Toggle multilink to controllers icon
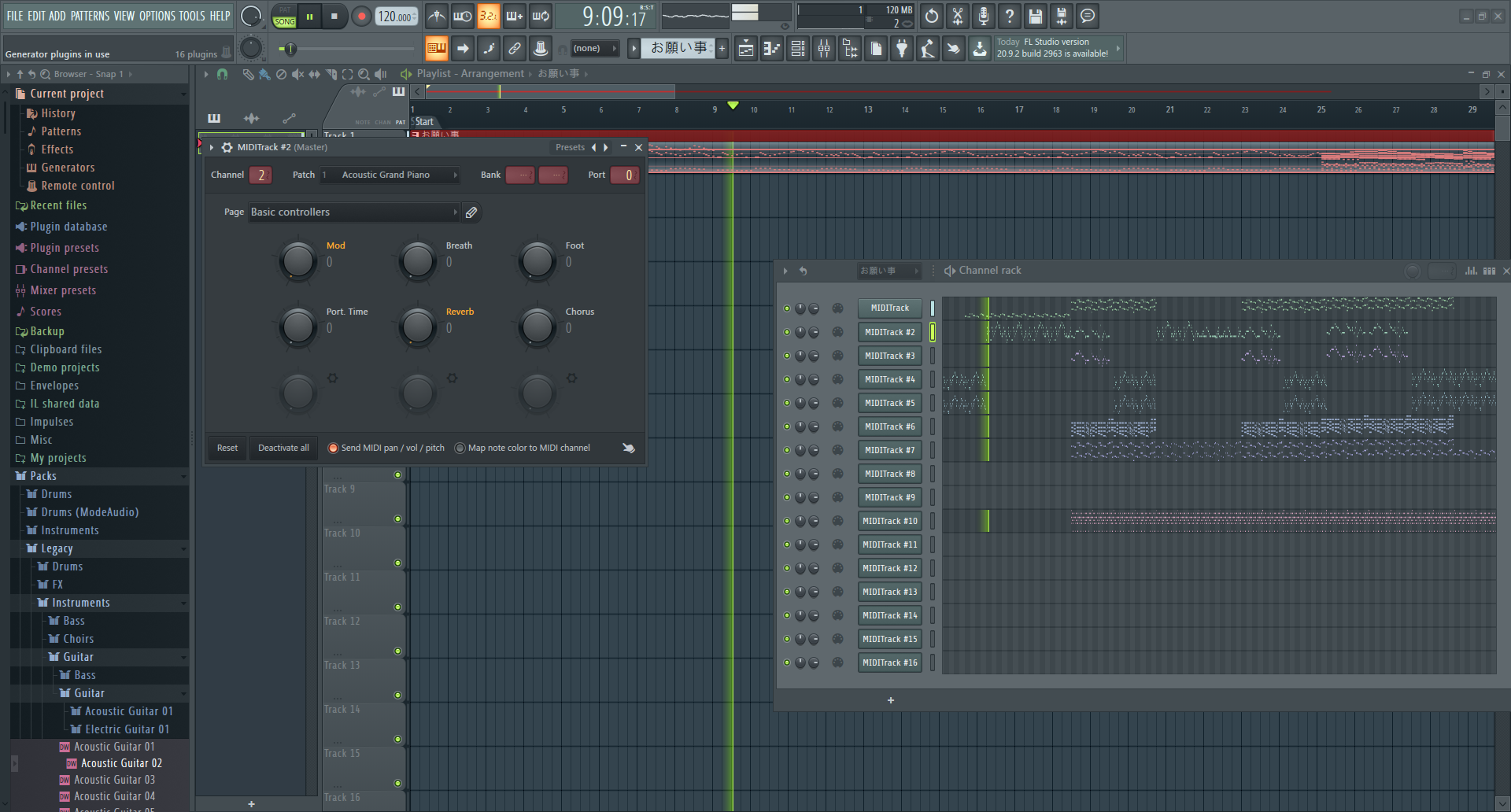The width and height of the screenshot is (1511, 812). 515,49
